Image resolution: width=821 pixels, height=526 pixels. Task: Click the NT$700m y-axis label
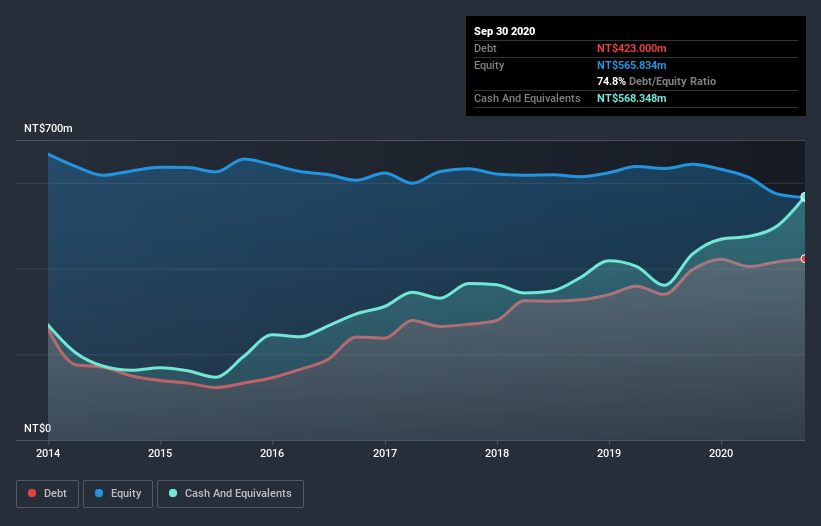pos(48,128)
